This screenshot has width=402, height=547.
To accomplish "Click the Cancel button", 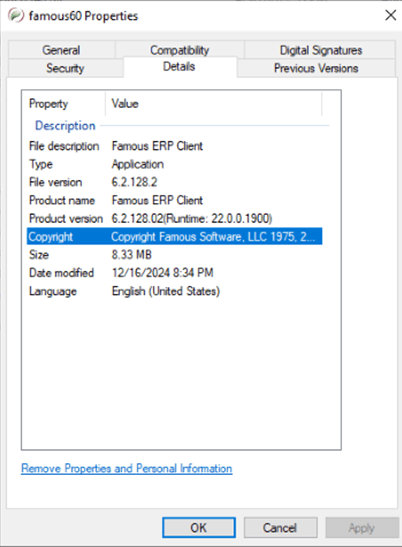I will 280,527.
